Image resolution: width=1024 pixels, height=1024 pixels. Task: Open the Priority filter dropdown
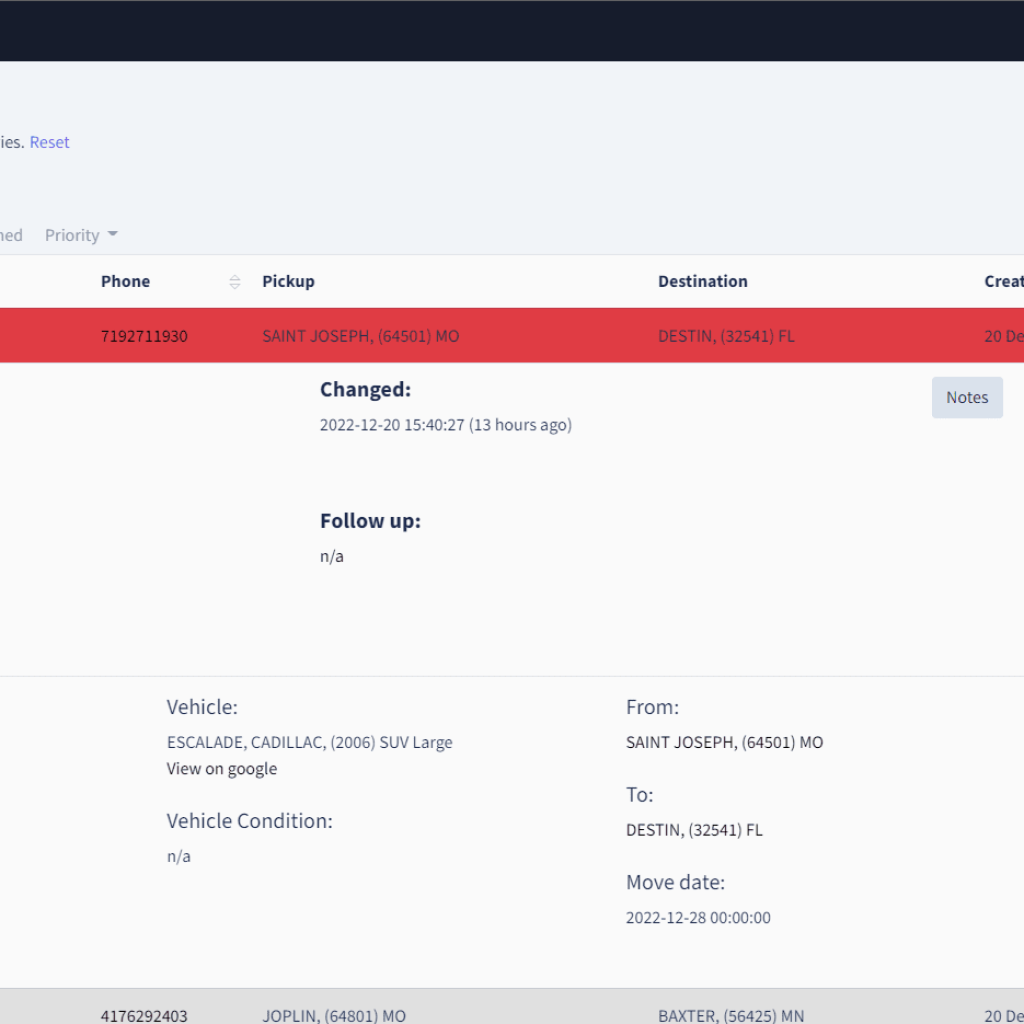[81, 235]
